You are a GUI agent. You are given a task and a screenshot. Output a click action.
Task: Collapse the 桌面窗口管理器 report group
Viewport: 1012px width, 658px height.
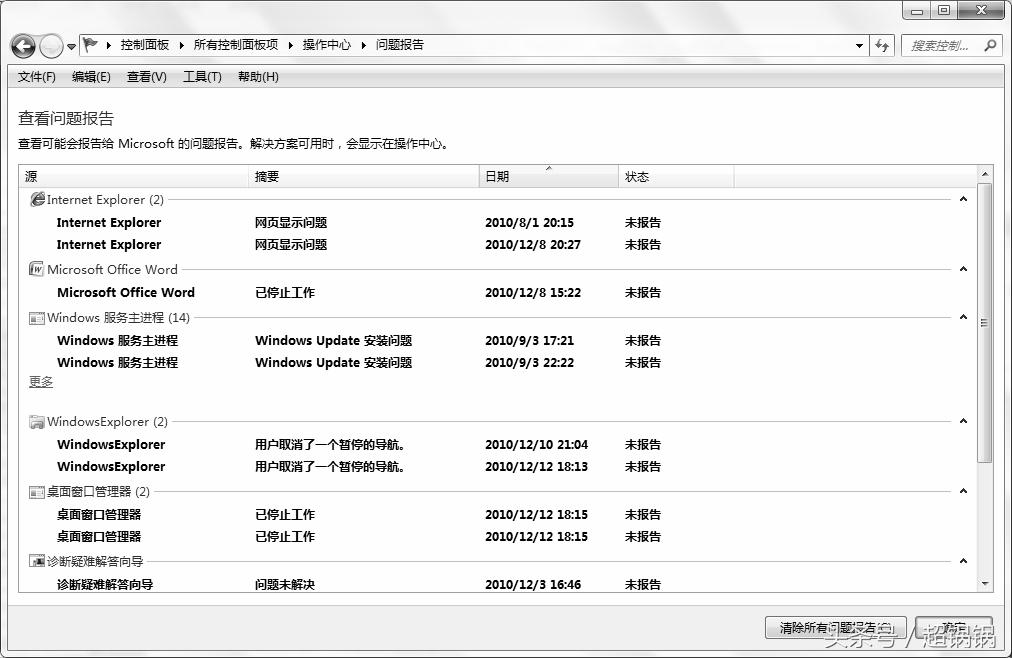click(x=962, y=491)
